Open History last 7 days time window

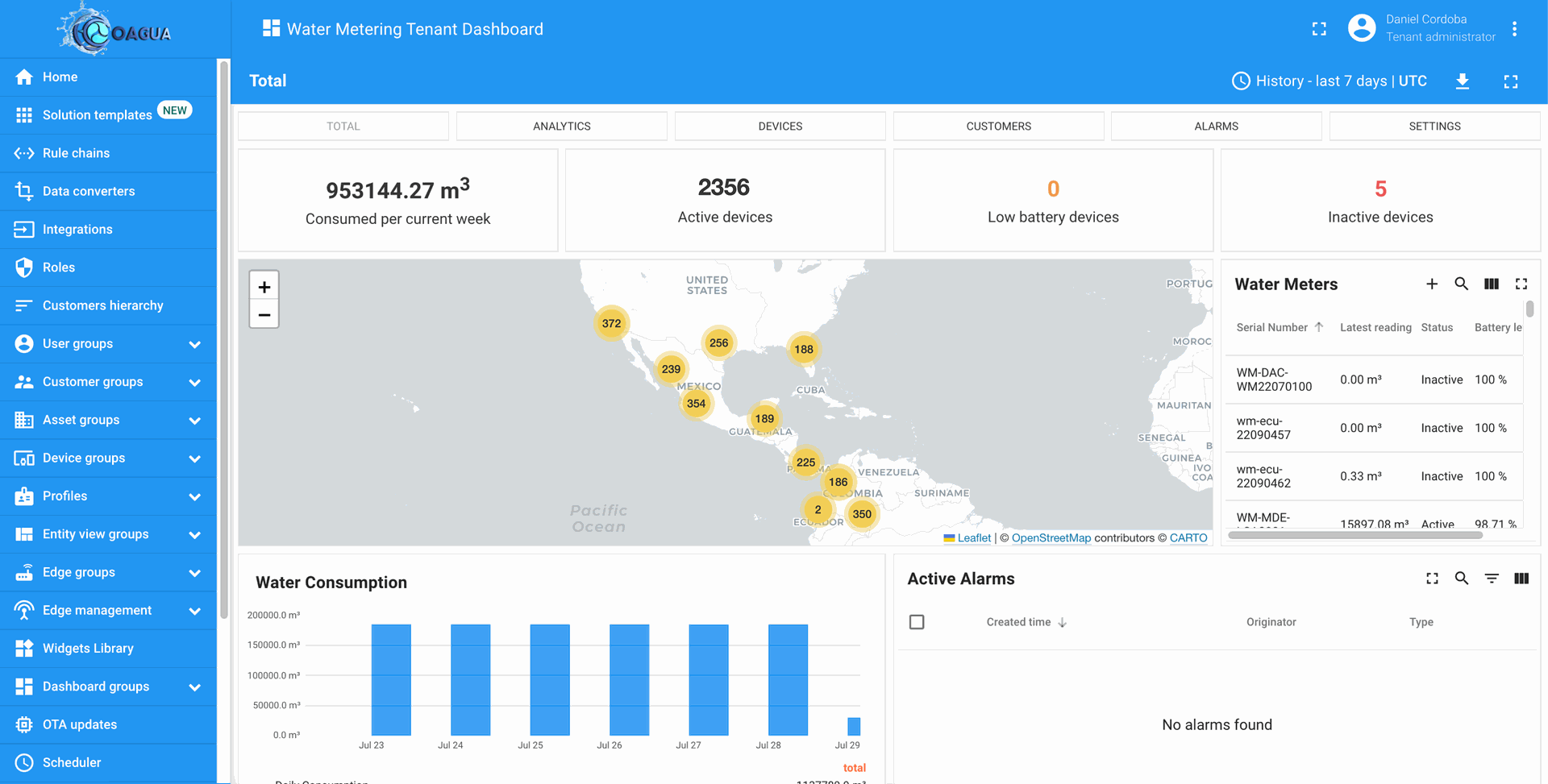[1330, 81]
